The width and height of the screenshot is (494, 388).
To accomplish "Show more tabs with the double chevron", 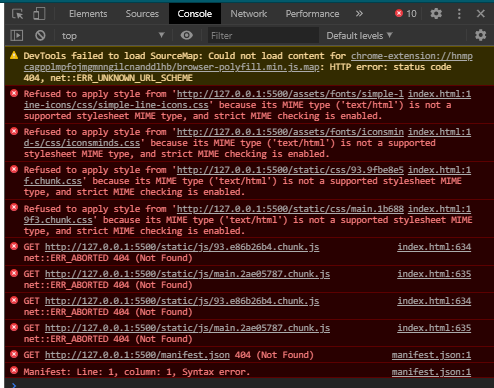I will (359, 14).
